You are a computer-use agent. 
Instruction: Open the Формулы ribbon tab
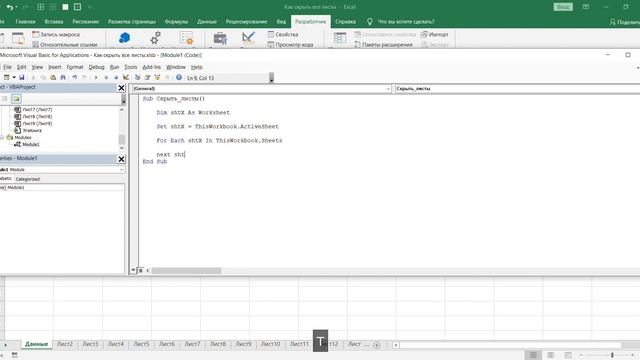pos(176,22)
